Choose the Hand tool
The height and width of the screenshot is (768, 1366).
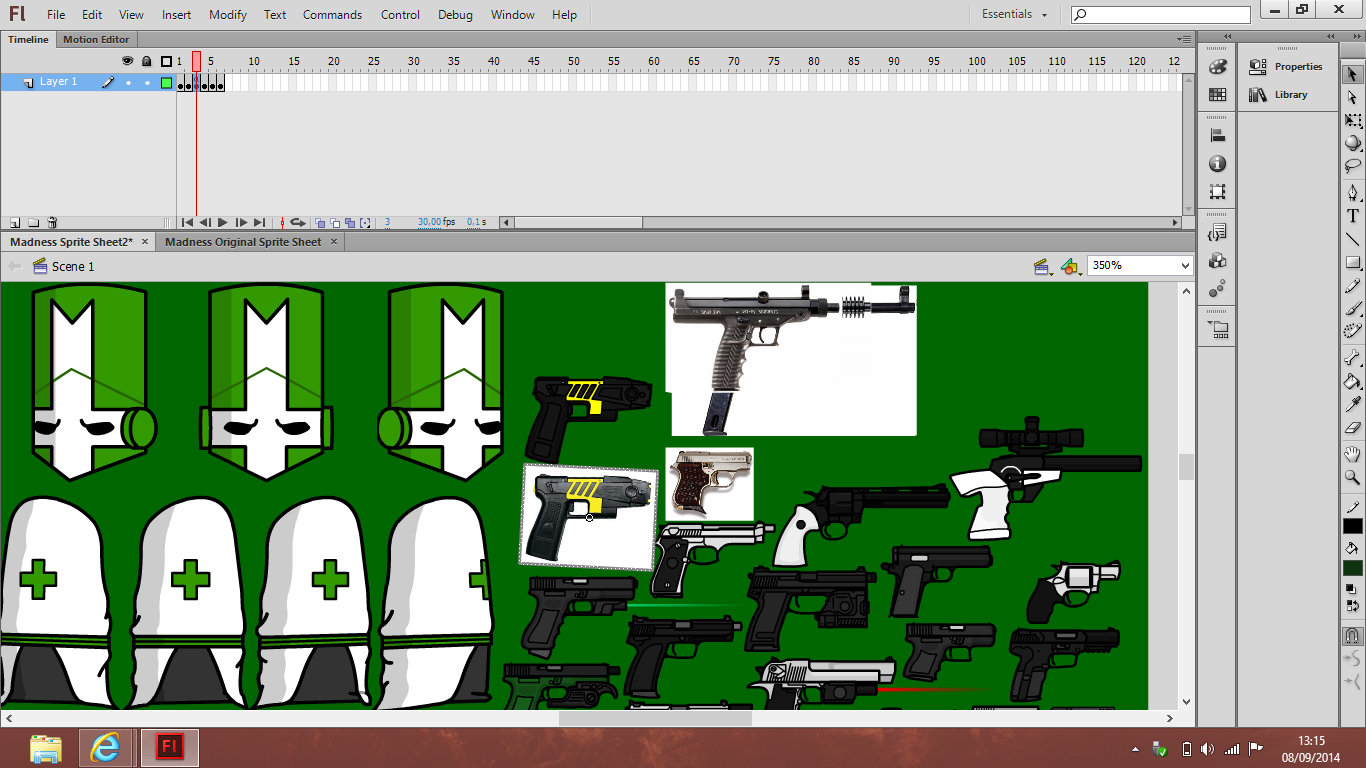(1352, 455)
